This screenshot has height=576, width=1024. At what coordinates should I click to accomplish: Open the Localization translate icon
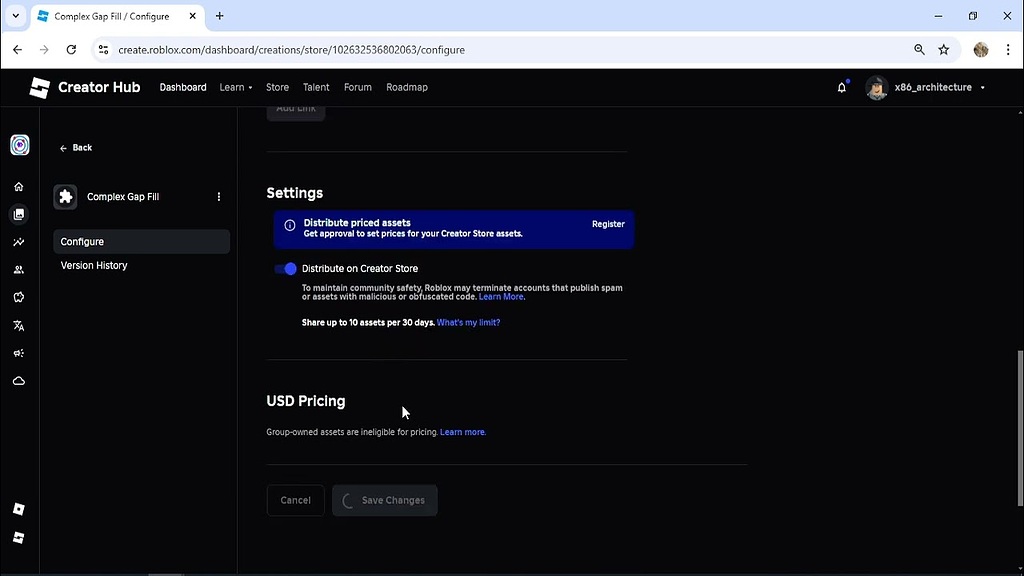tap(19, 325)
